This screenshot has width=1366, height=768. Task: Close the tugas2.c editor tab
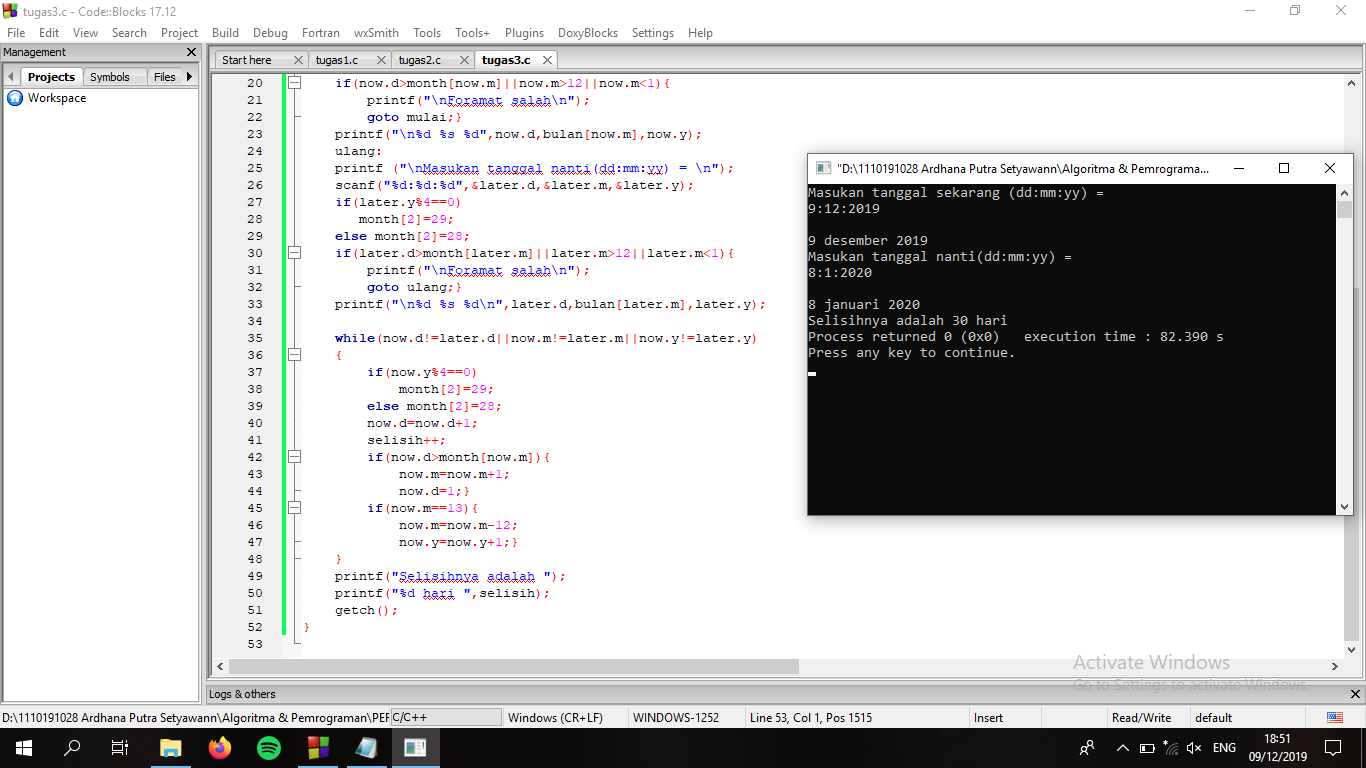tap(465, 60)
